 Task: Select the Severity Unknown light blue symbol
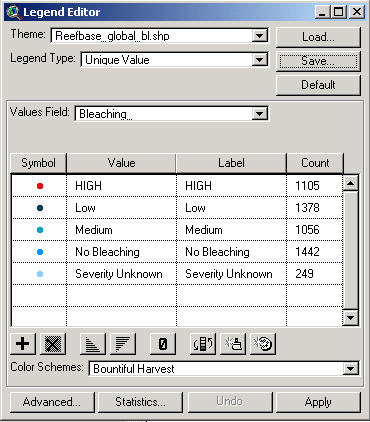(40, 274)
